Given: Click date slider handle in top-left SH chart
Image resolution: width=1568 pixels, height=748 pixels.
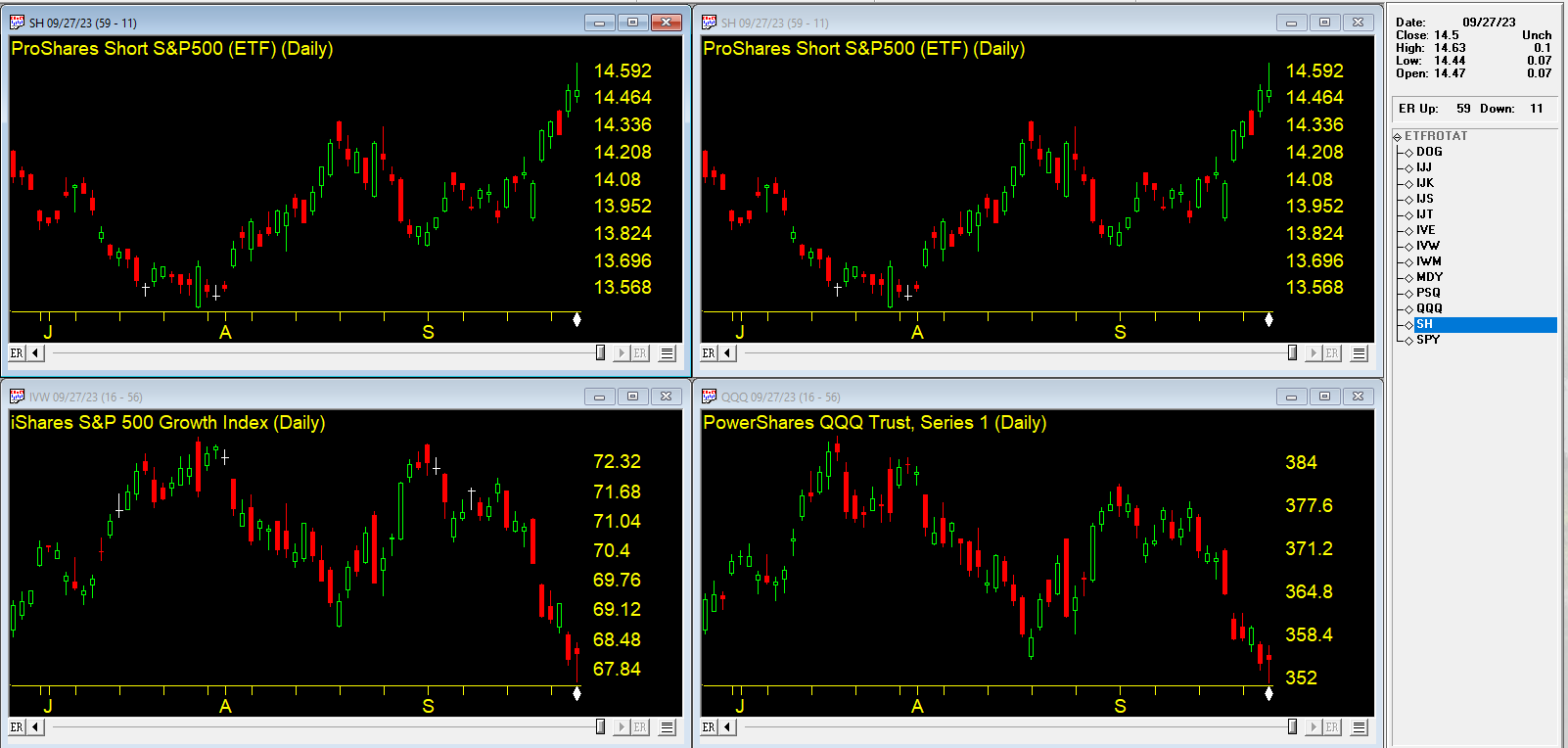Looking at the screenshot, I should 600,353.
